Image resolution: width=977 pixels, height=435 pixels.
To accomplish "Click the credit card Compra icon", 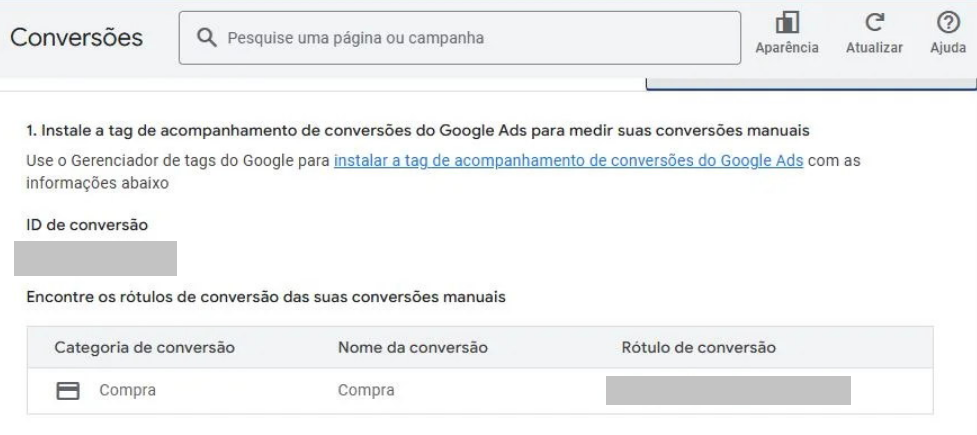I will (x=68, y=390).
